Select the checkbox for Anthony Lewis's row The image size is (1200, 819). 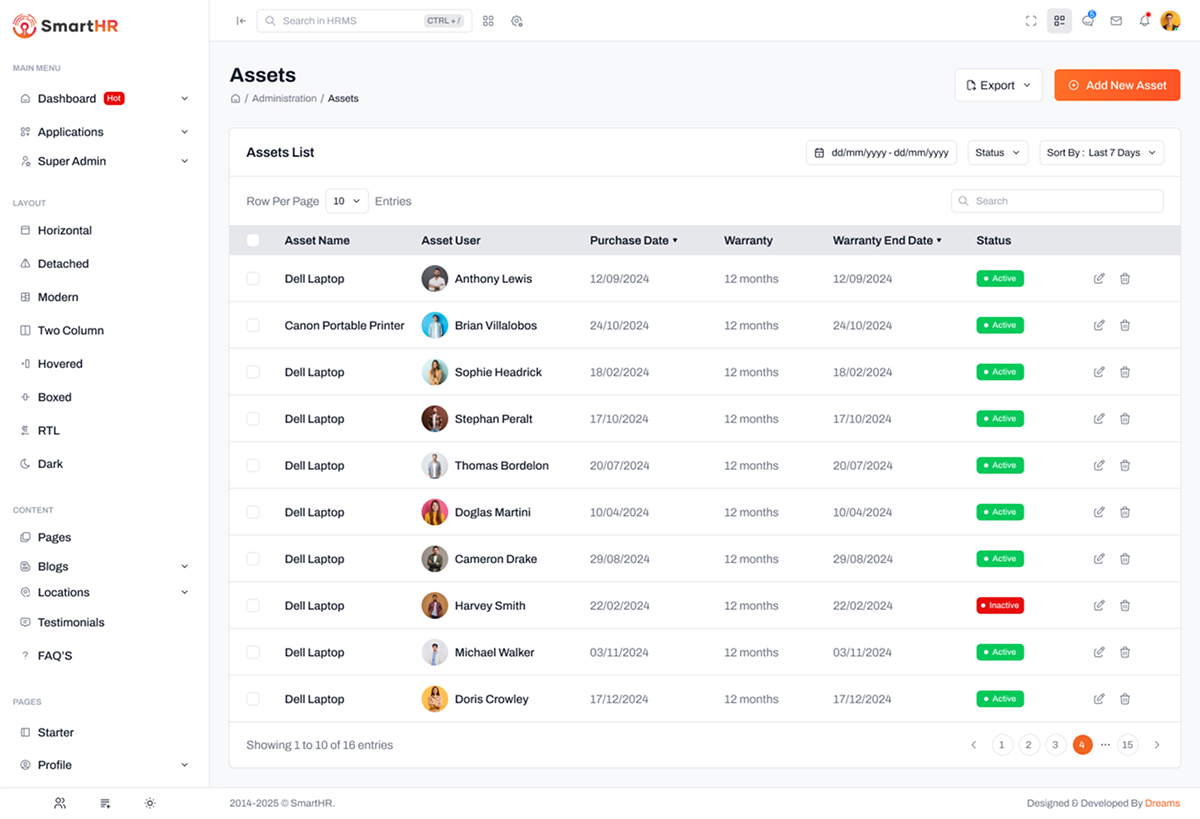[x=253, y=278]
